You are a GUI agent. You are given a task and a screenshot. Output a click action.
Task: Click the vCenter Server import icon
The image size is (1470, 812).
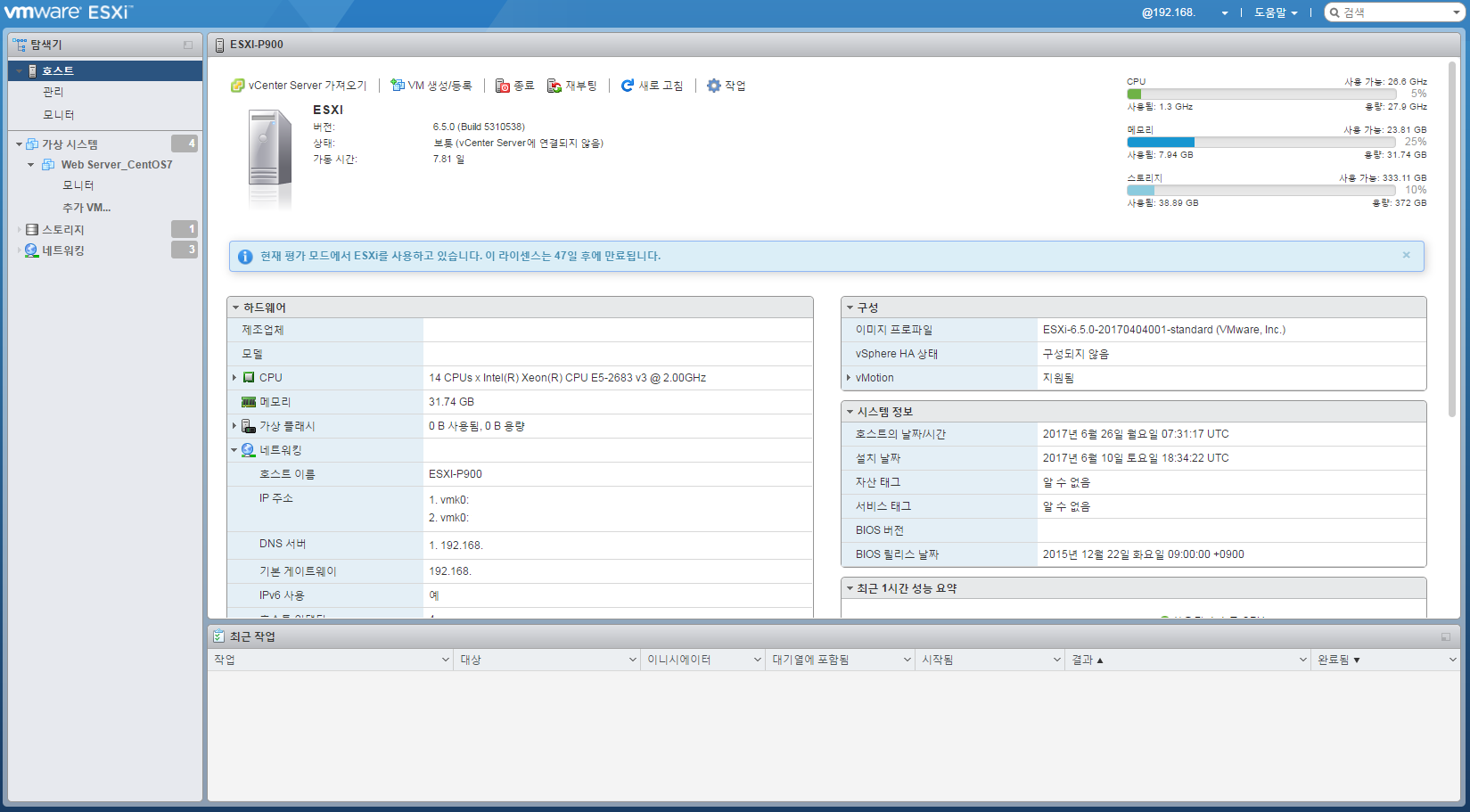pos(237,86)
